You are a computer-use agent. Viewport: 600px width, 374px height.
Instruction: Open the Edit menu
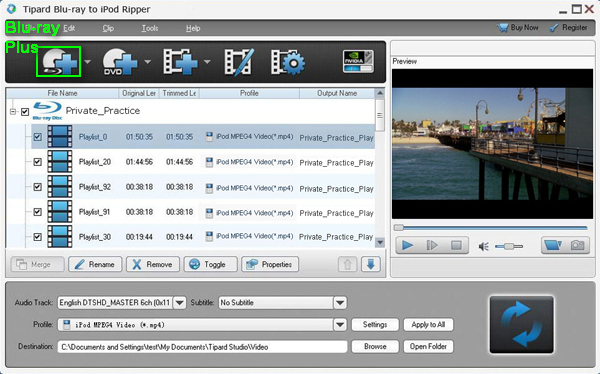click(x=69, y=28)
